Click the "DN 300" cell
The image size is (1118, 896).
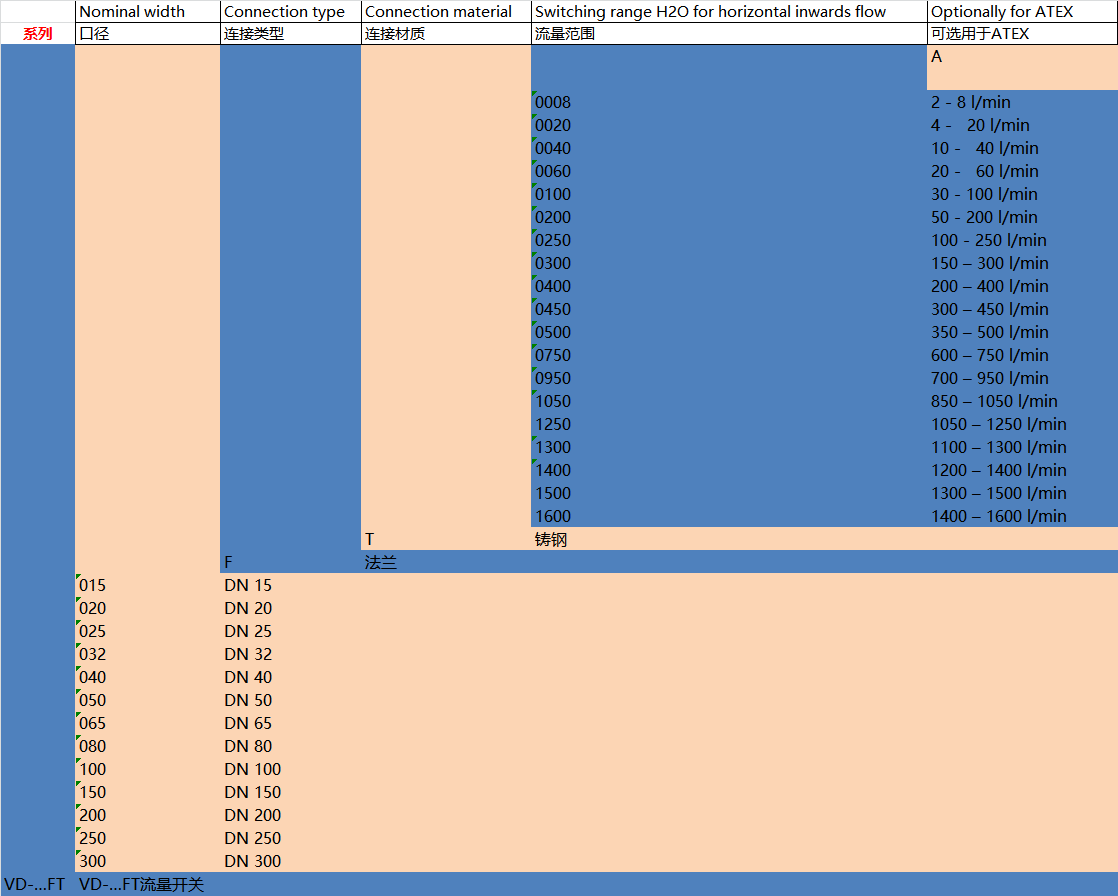[x=289, y=861]
